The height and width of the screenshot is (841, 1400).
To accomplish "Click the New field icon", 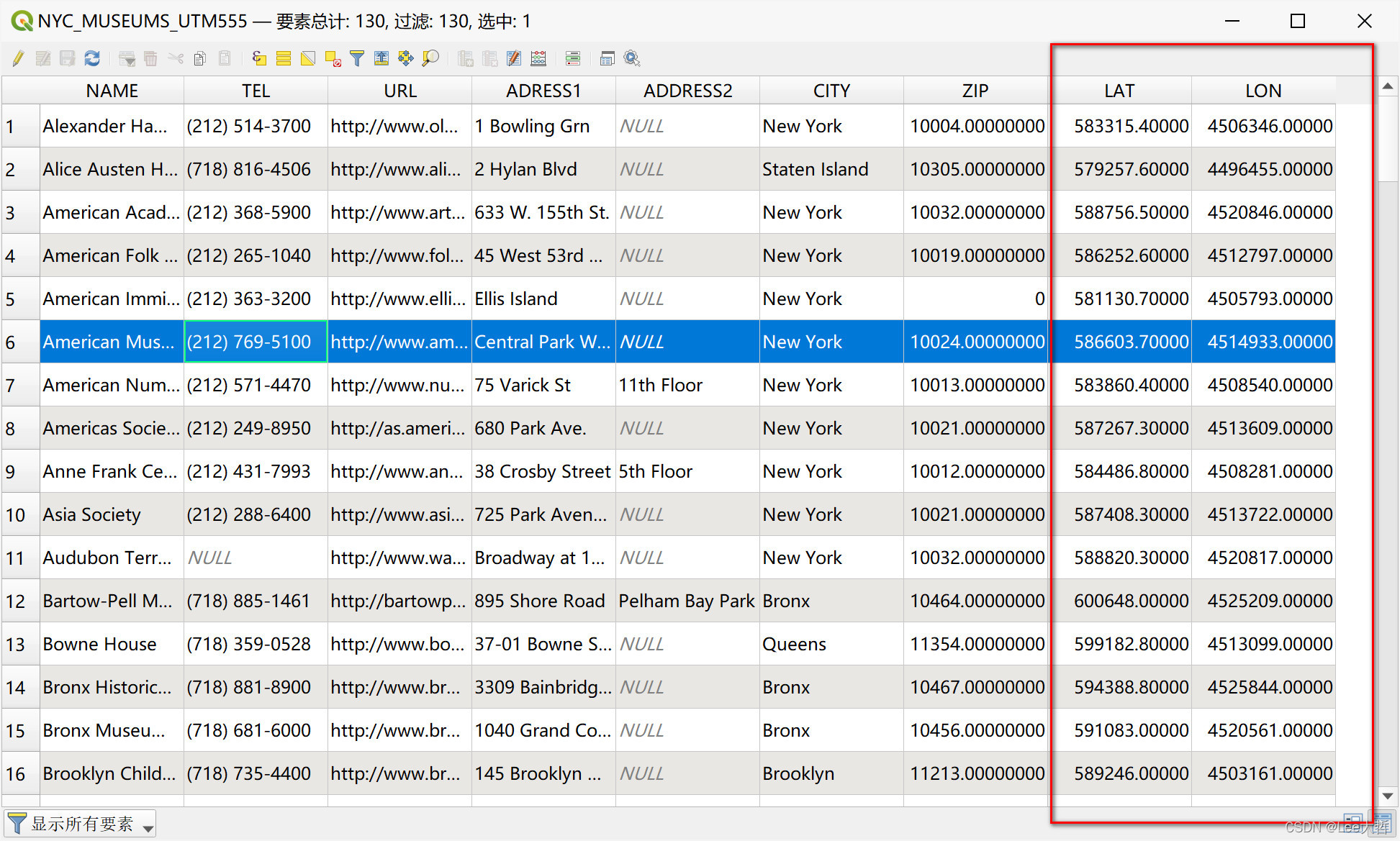I will coord(466,59).
